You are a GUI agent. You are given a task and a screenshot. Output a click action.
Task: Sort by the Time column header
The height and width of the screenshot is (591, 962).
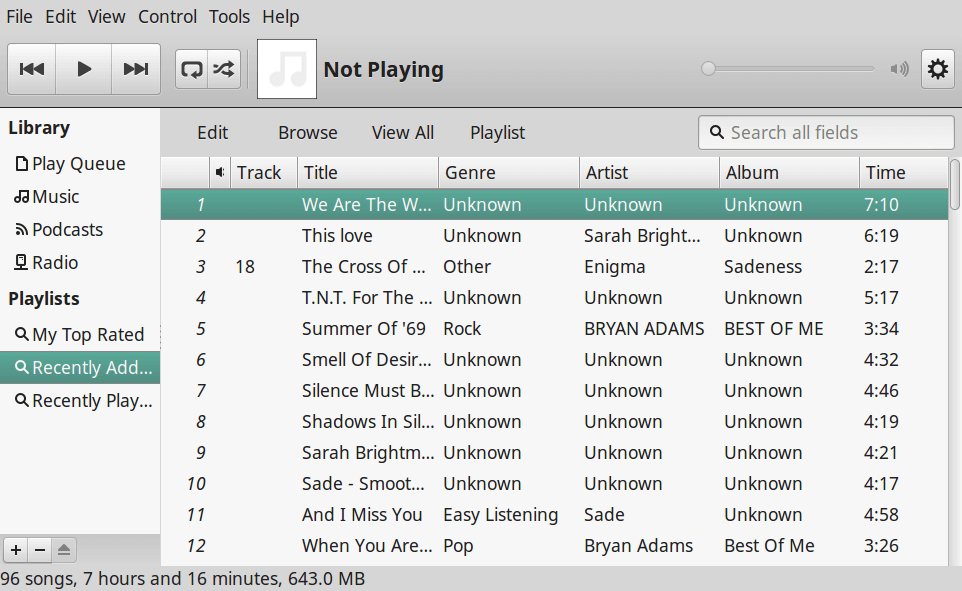(904, 172)
